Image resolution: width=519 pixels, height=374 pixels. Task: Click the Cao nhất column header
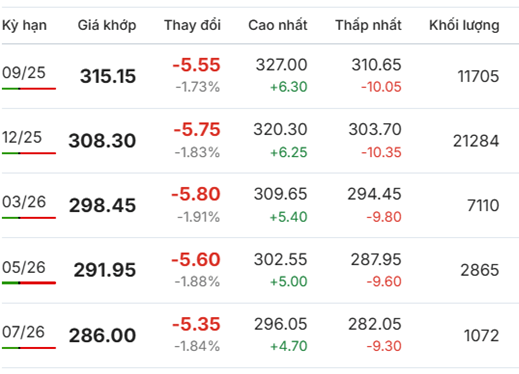coord(278,25)
